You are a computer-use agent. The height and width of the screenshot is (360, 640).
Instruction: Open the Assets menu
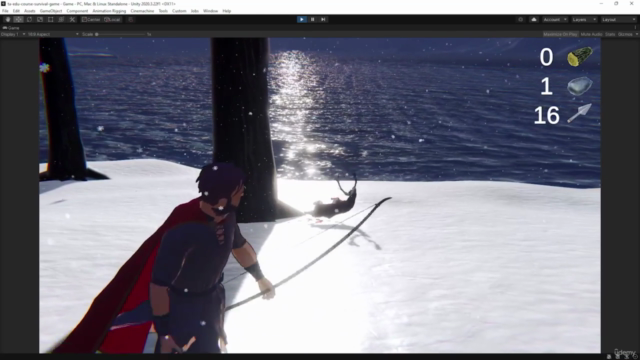(30, 11)
